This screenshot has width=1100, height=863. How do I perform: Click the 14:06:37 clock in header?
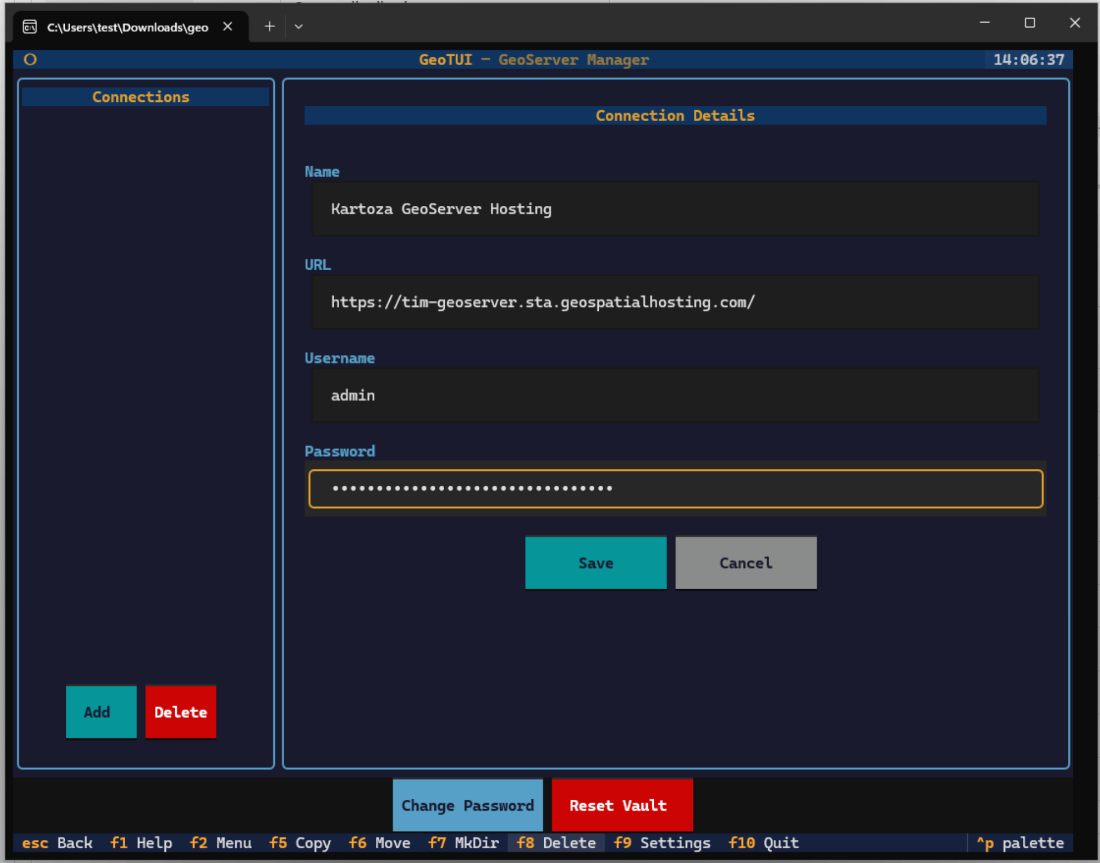pos(1028,60)
